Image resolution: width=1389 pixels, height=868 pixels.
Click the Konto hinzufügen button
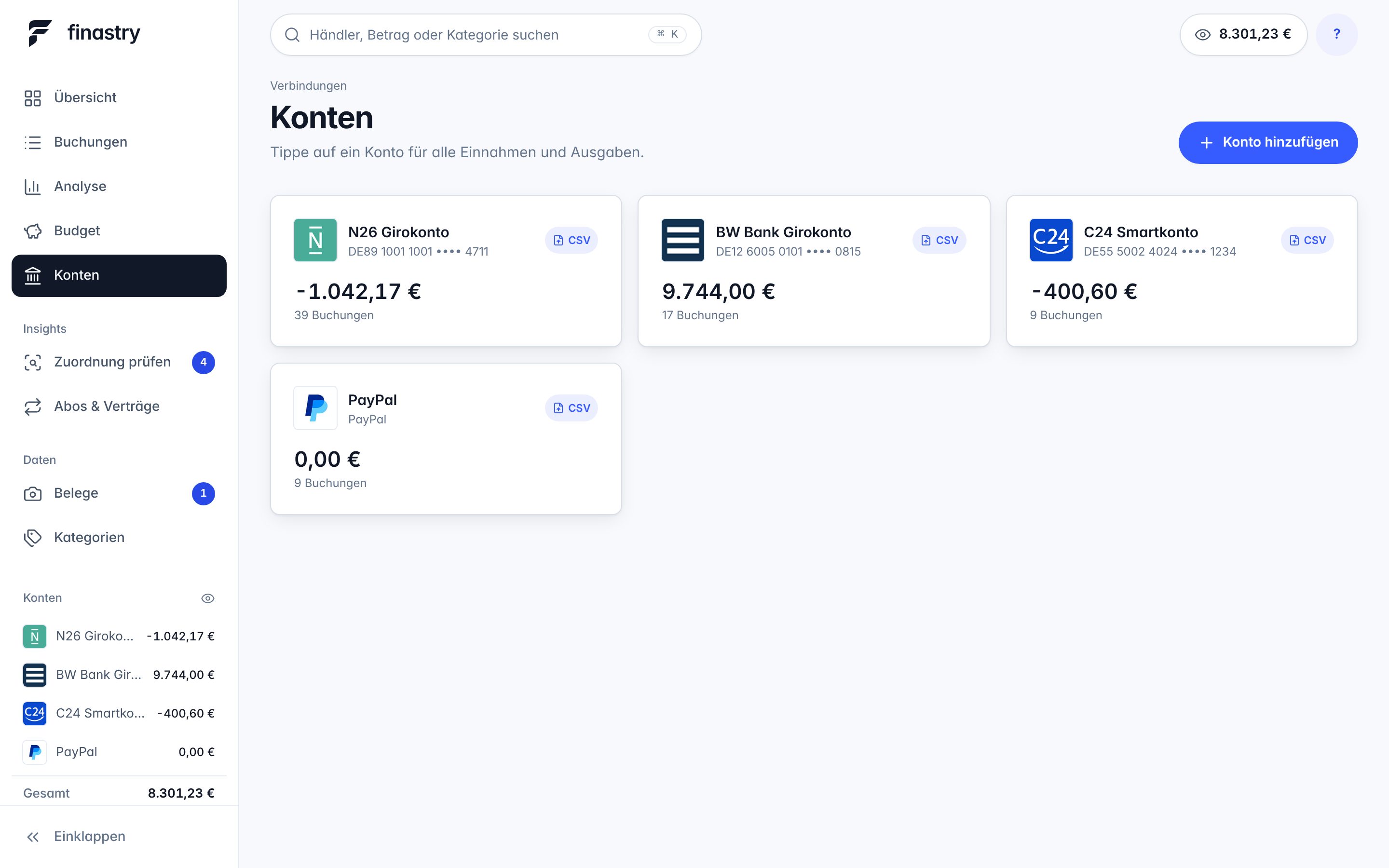pyautogui.click(x=1268, y=142)
